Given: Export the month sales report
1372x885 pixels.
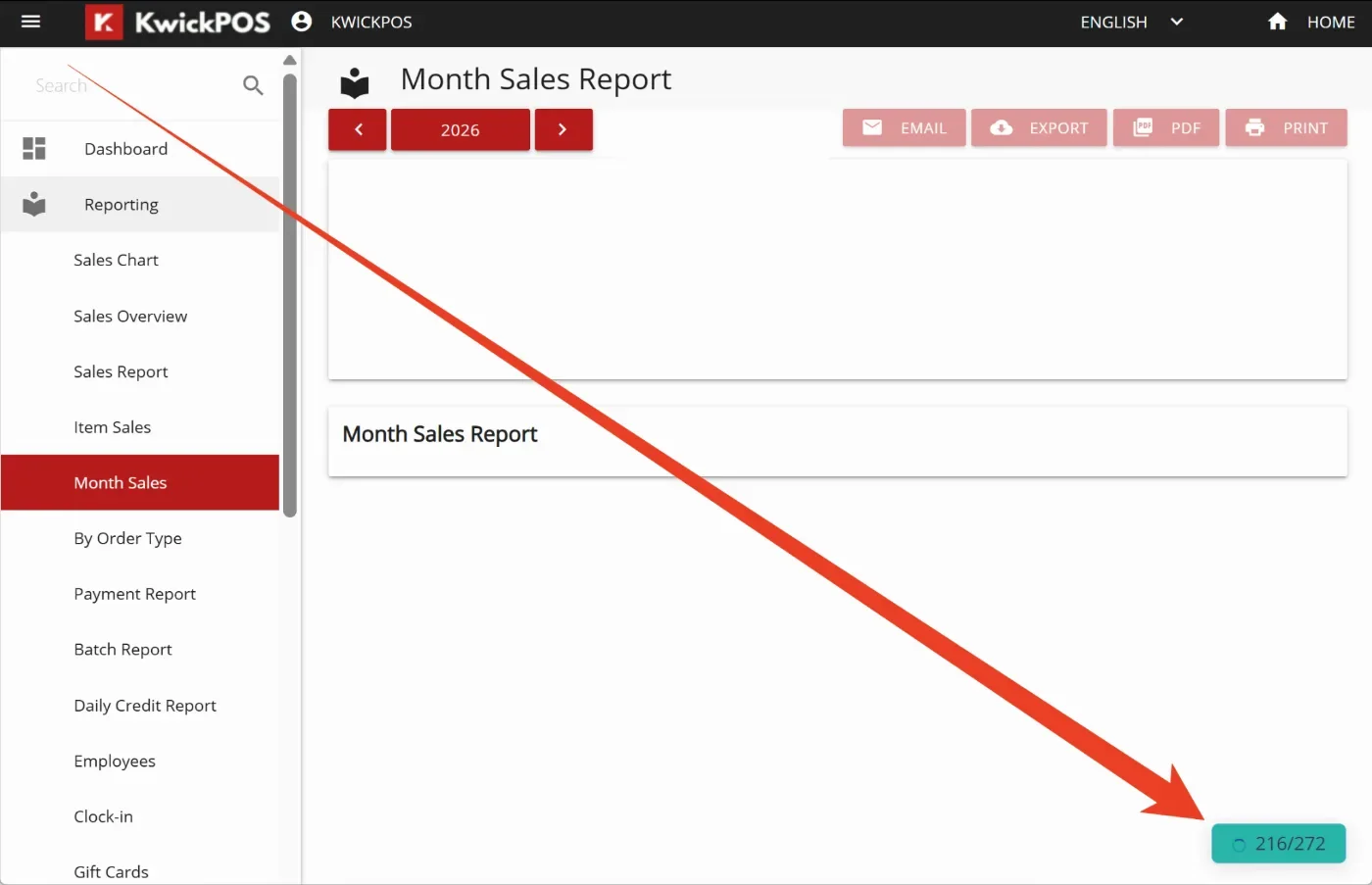Looking at the screenshot, I should 1039,127.
